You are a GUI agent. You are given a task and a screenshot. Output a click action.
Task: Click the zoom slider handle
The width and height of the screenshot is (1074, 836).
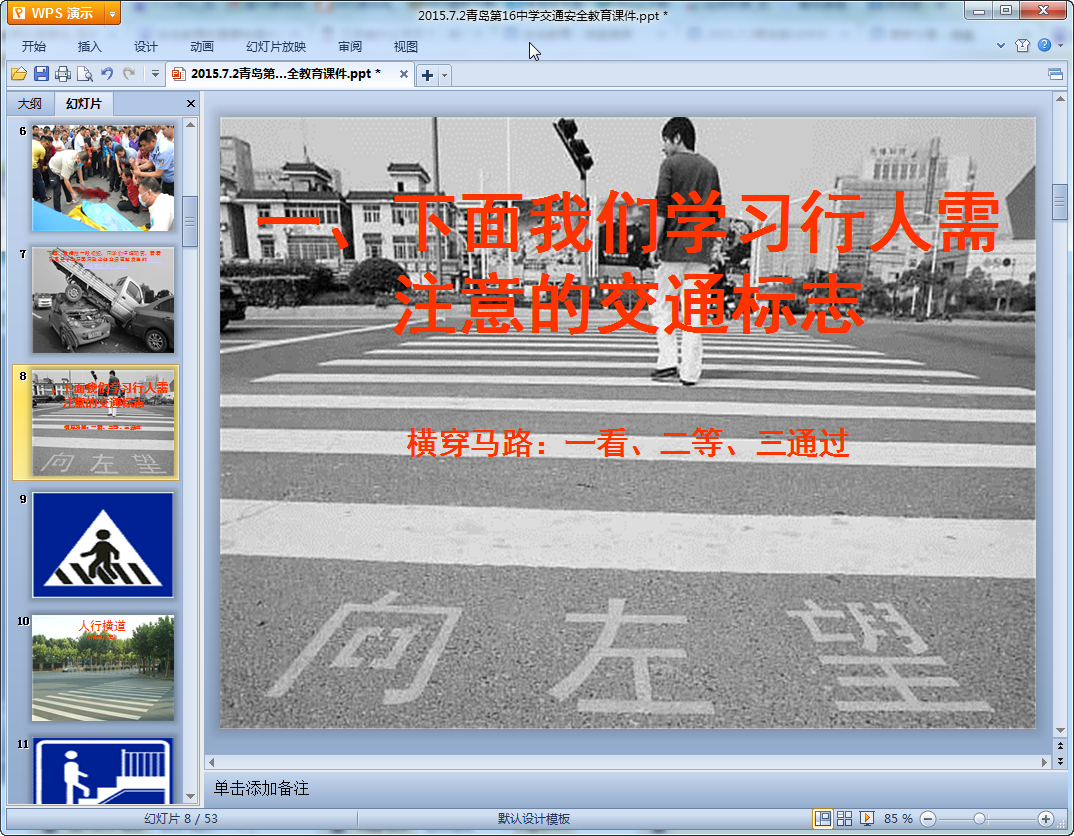click(x=979, y=818)
